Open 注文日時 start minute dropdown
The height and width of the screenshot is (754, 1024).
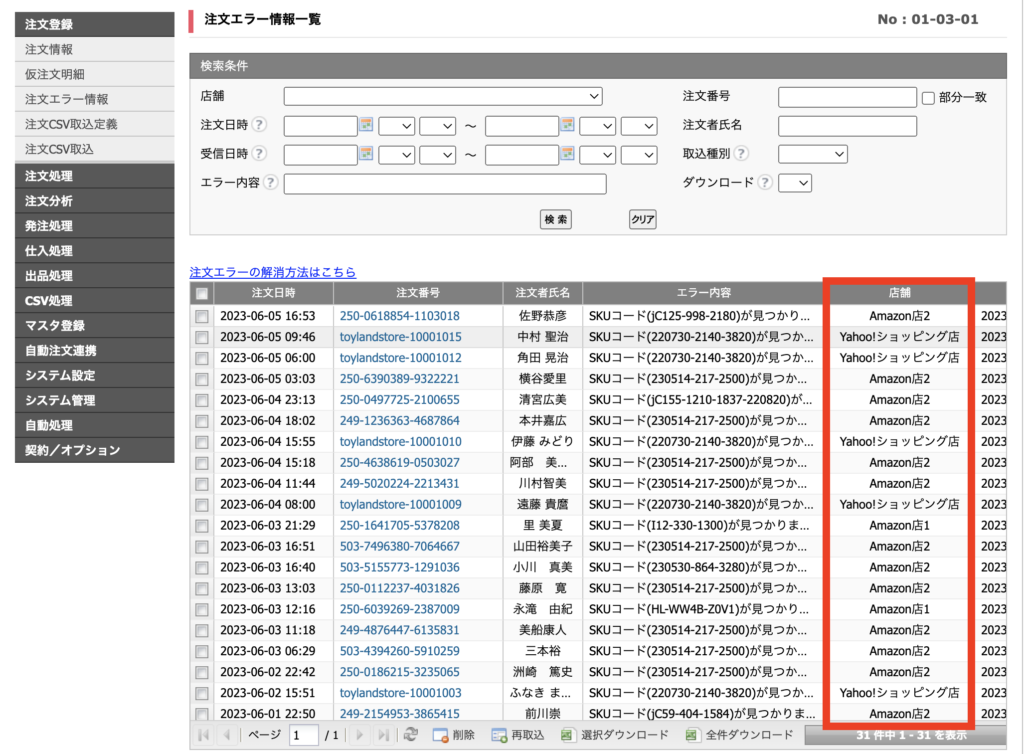[438, 125]
